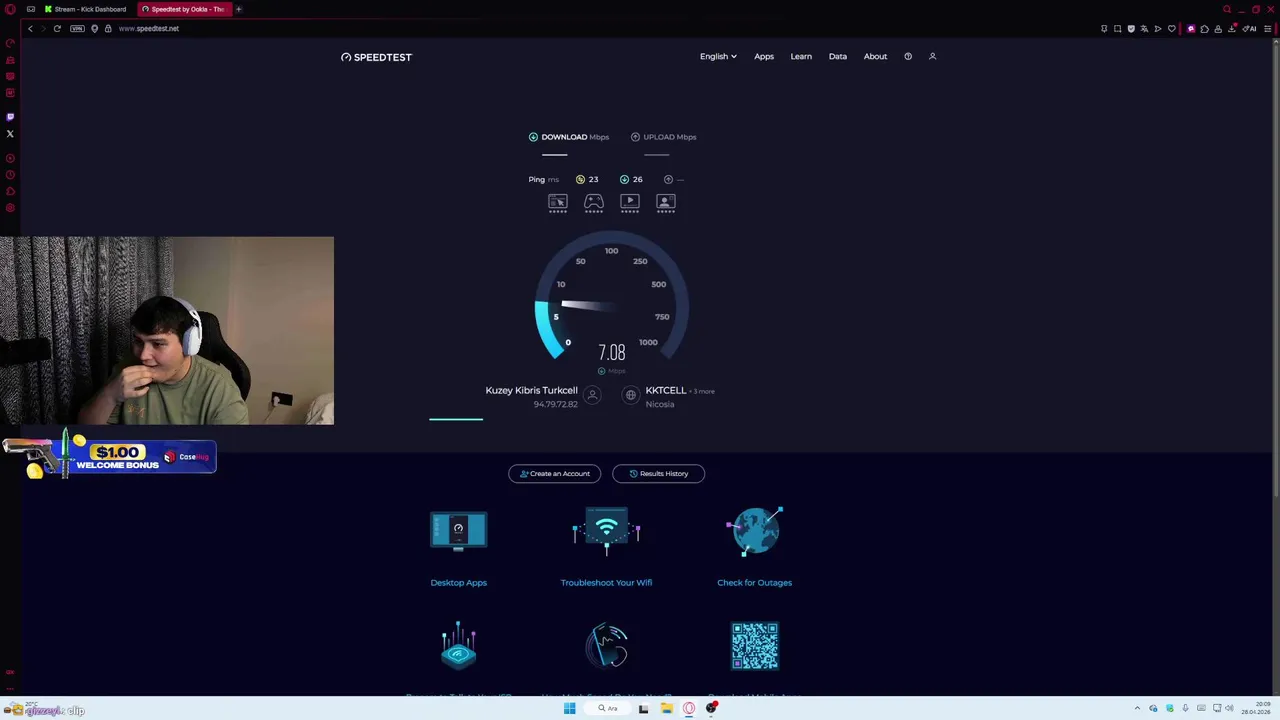Click the Opera icon in the taskbar
Screen dimensions: 1280x720
pos(689,709)
